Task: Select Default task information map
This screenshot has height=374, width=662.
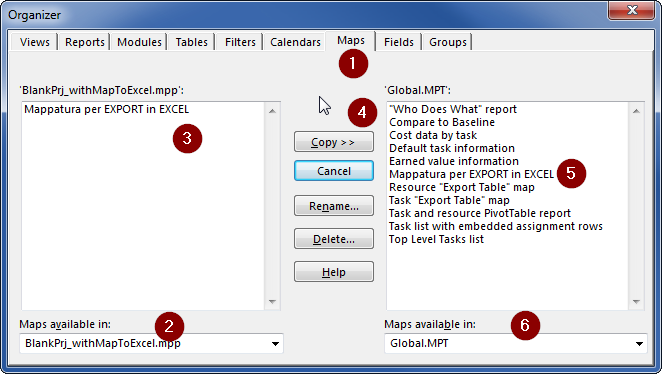Action: coord(452,149)
